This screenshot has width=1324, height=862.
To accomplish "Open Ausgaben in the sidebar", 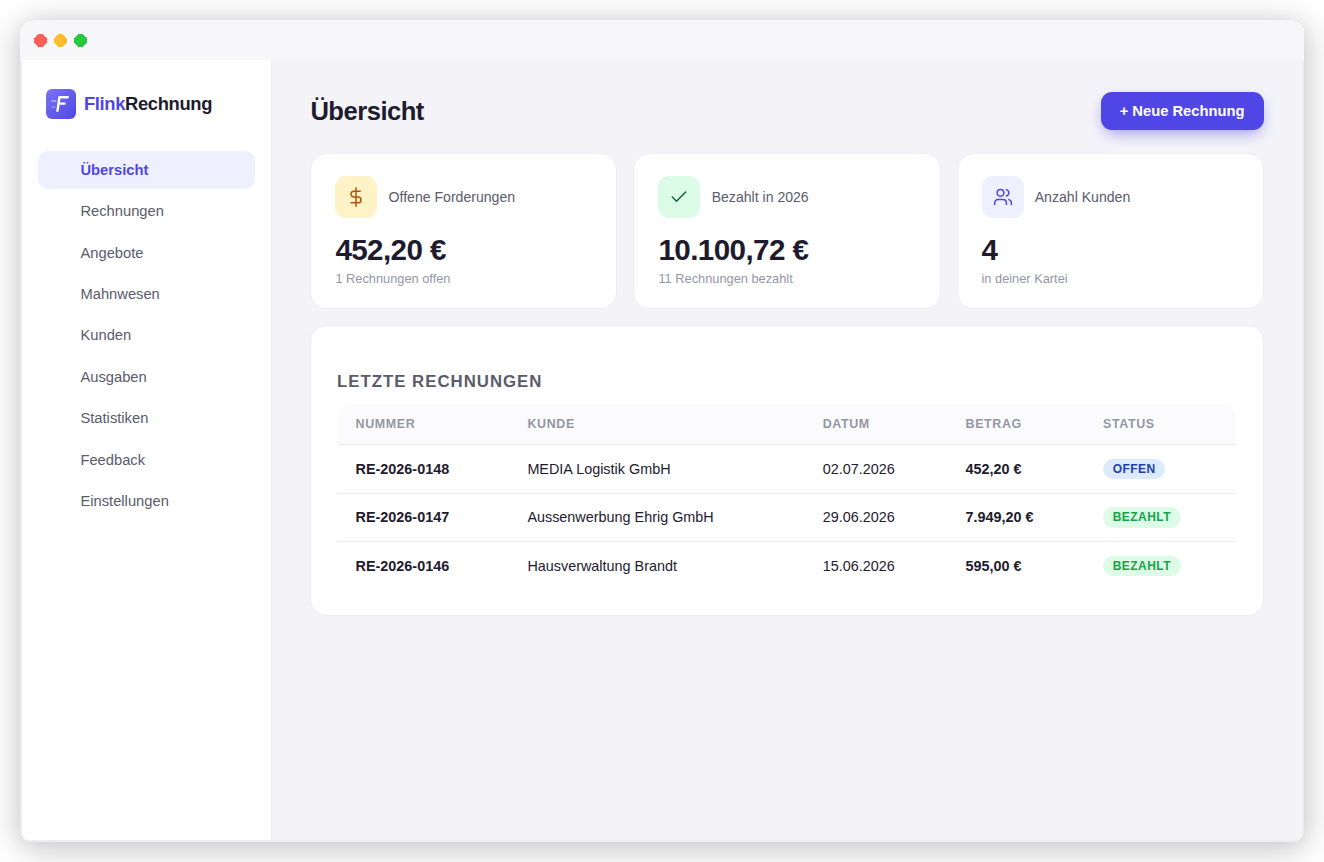I will tap(146, 377).
